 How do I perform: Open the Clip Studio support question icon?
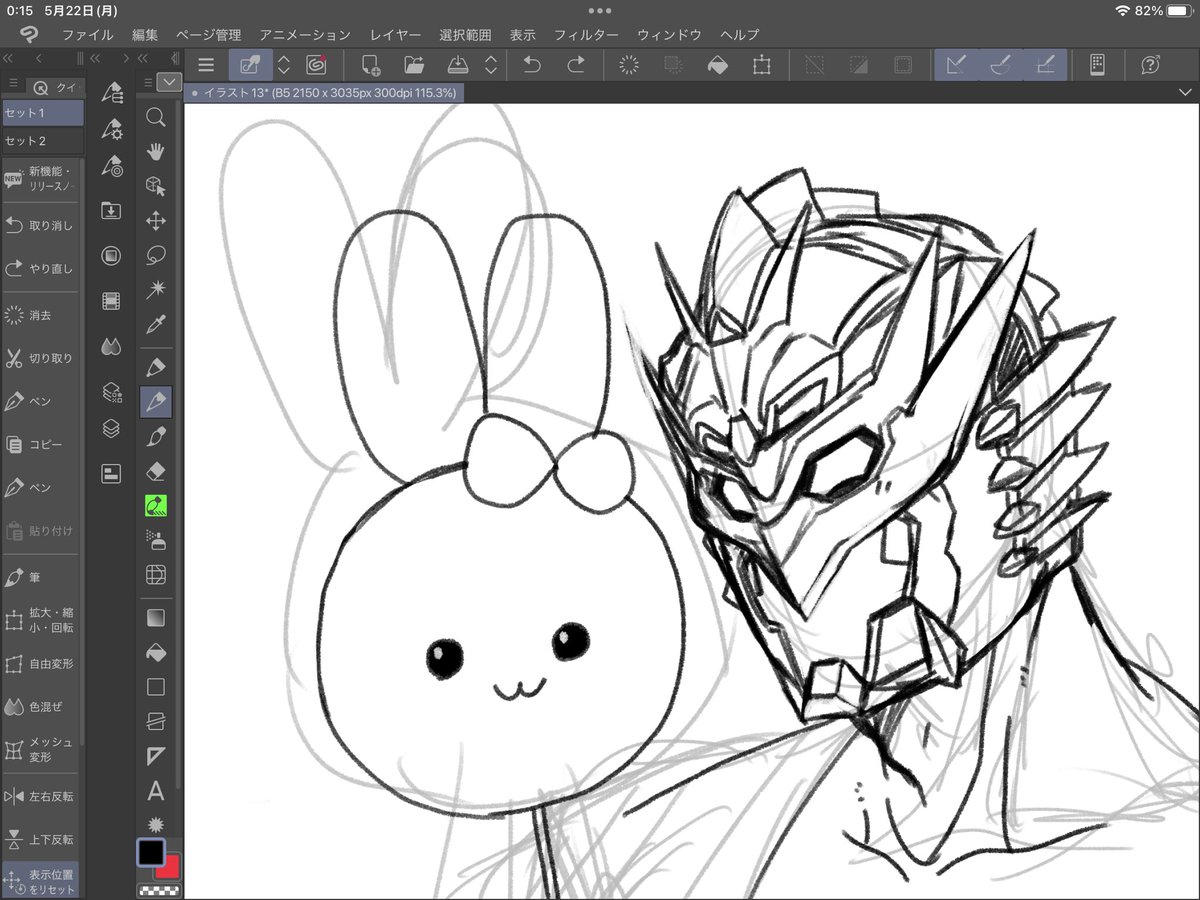tap(1150, 66)
